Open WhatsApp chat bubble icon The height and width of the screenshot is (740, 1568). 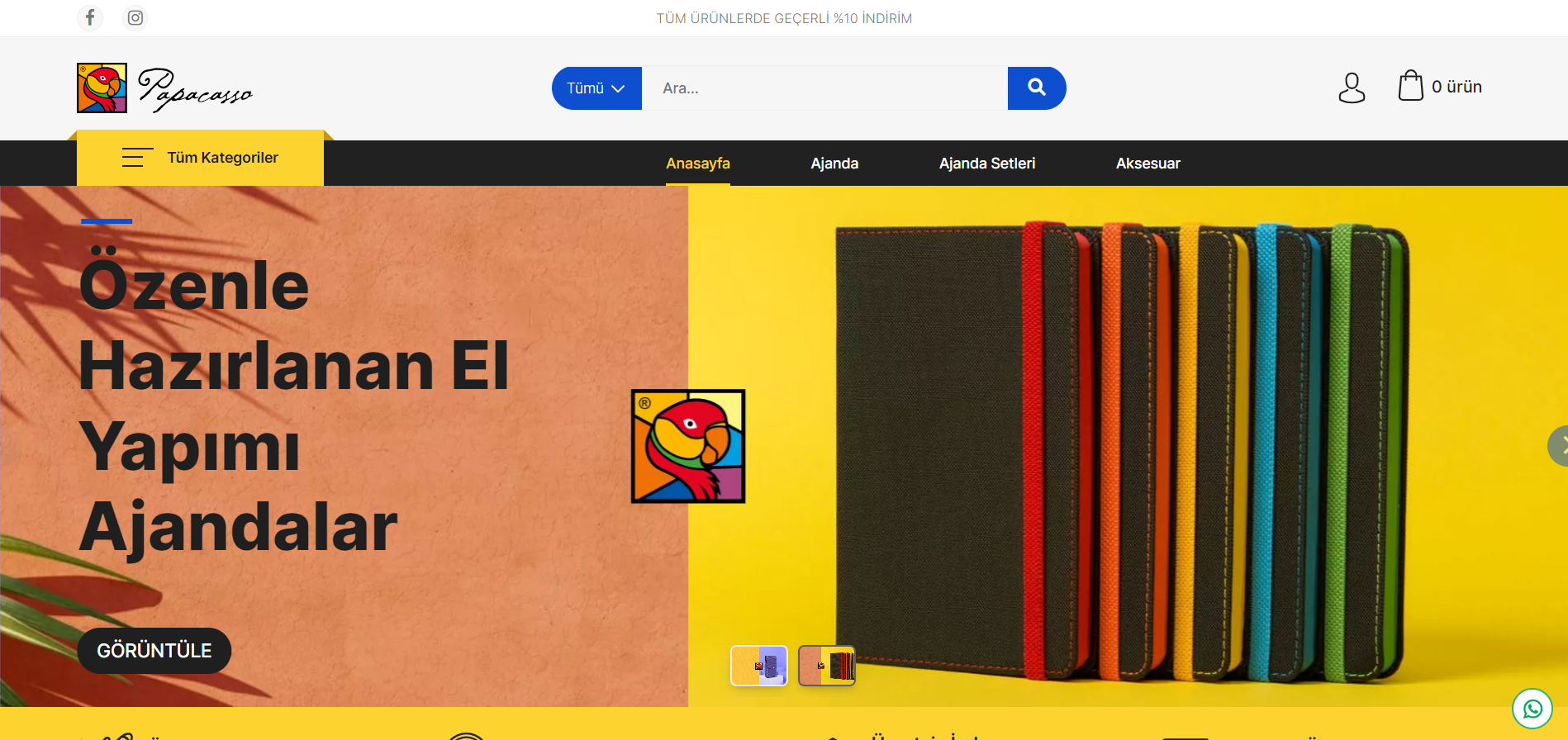point(1532,709)
